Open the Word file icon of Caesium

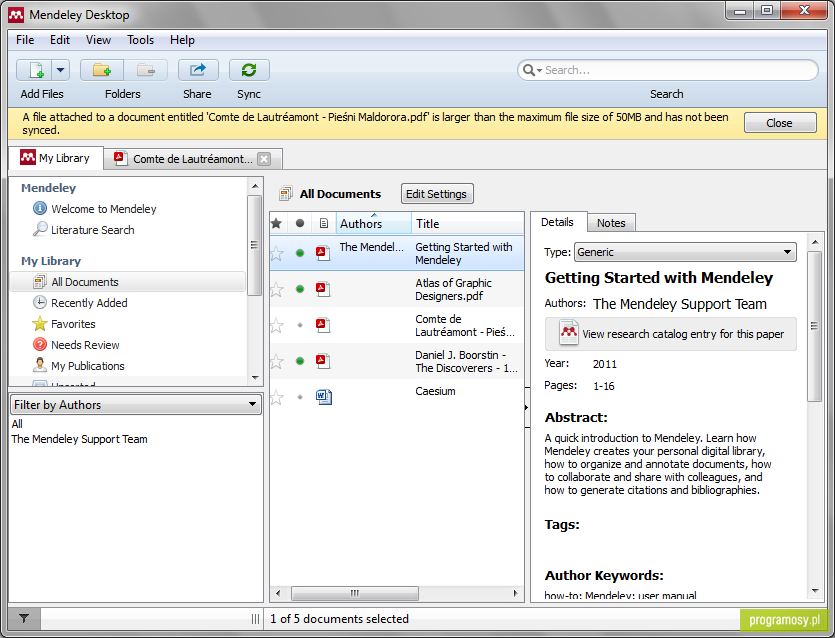pos(323,397)
